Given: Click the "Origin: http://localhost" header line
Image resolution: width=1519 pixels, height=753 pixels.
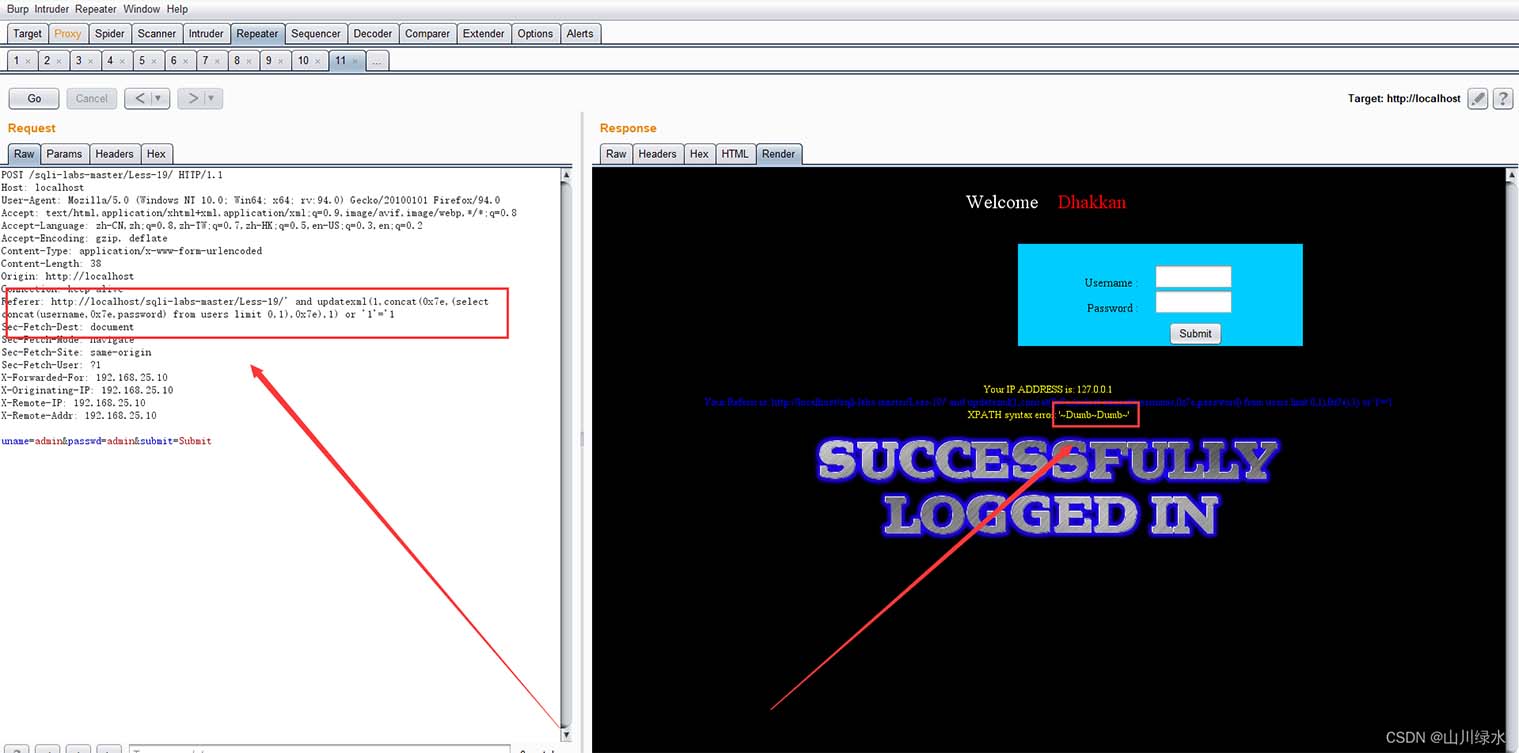Looking at the screenshot, I should tap(67, 276).
